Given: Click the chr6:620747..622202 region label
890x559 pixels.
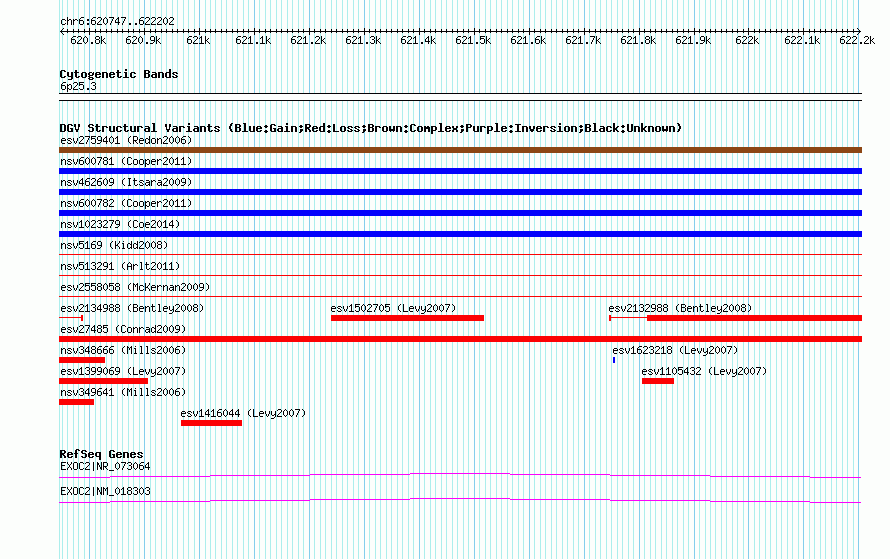Looking at the screenshot, I should (117, 22).
